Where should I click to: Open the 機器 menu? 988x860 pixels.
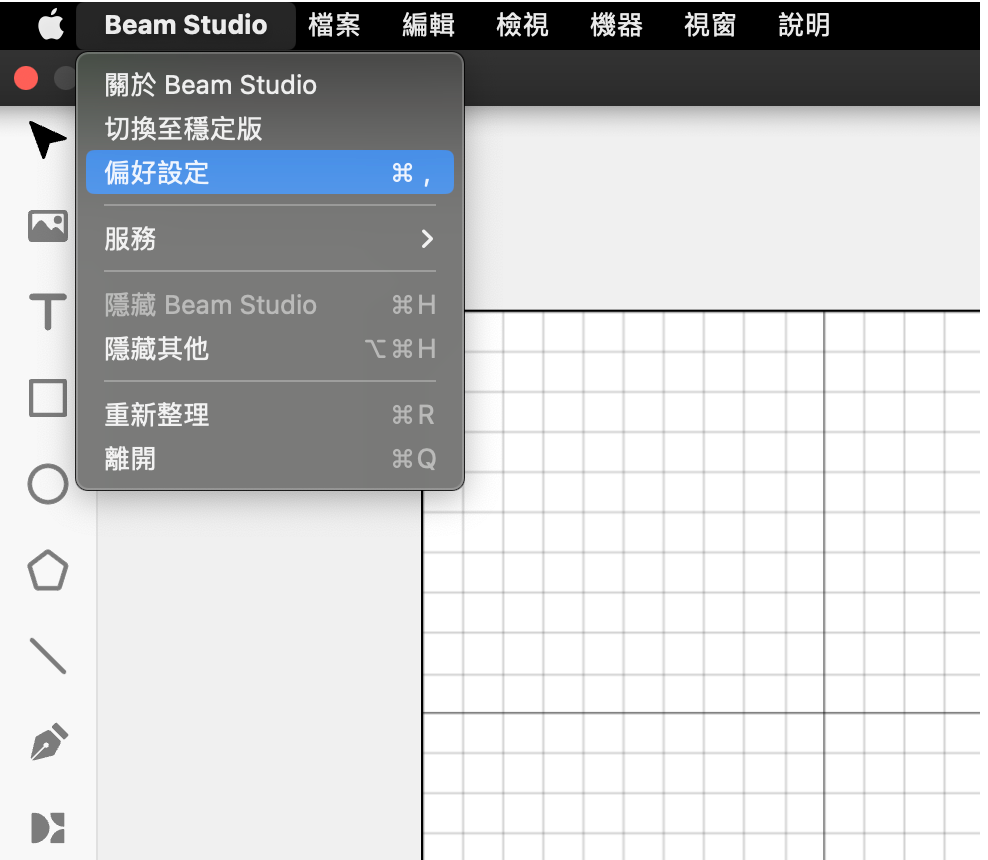(616, 25)
